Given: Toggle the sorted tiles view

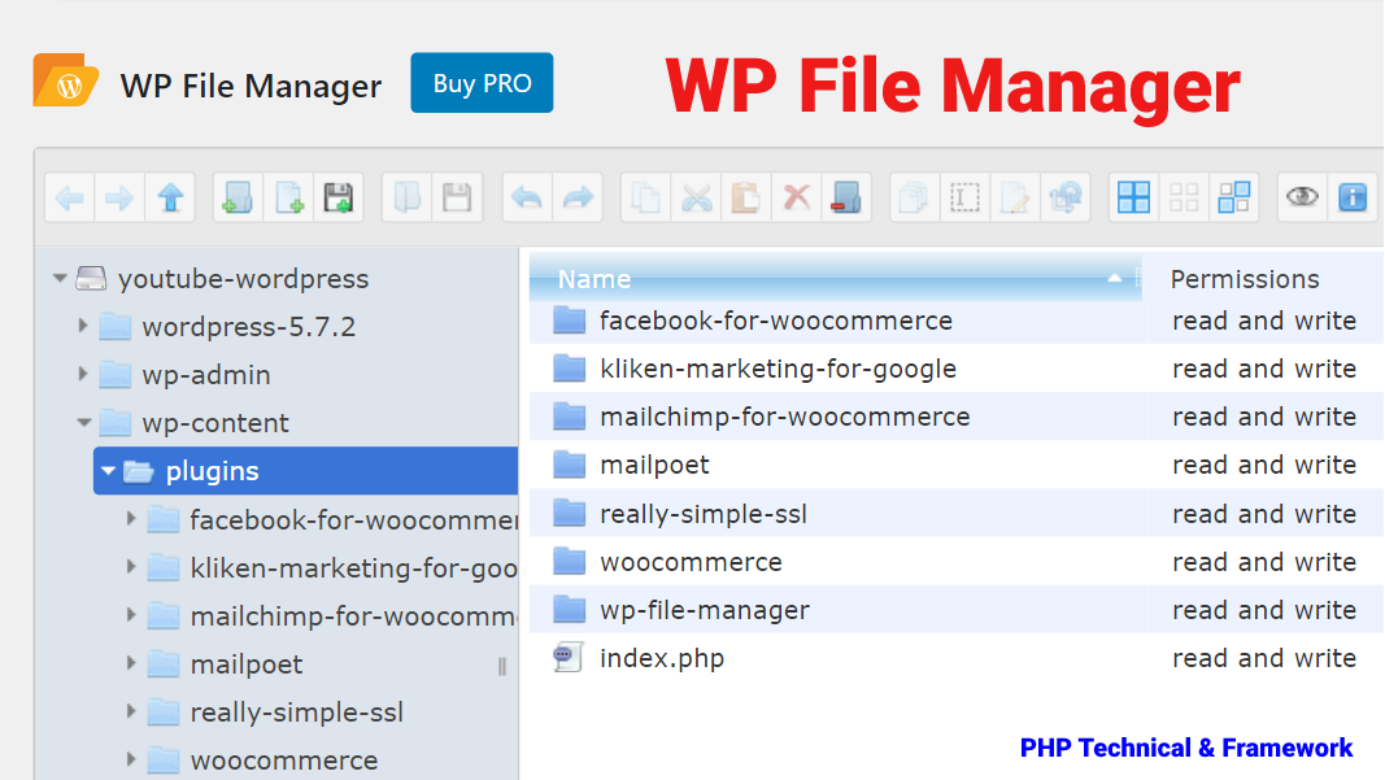Looking at the screenshot, I should coord(1234,197).
